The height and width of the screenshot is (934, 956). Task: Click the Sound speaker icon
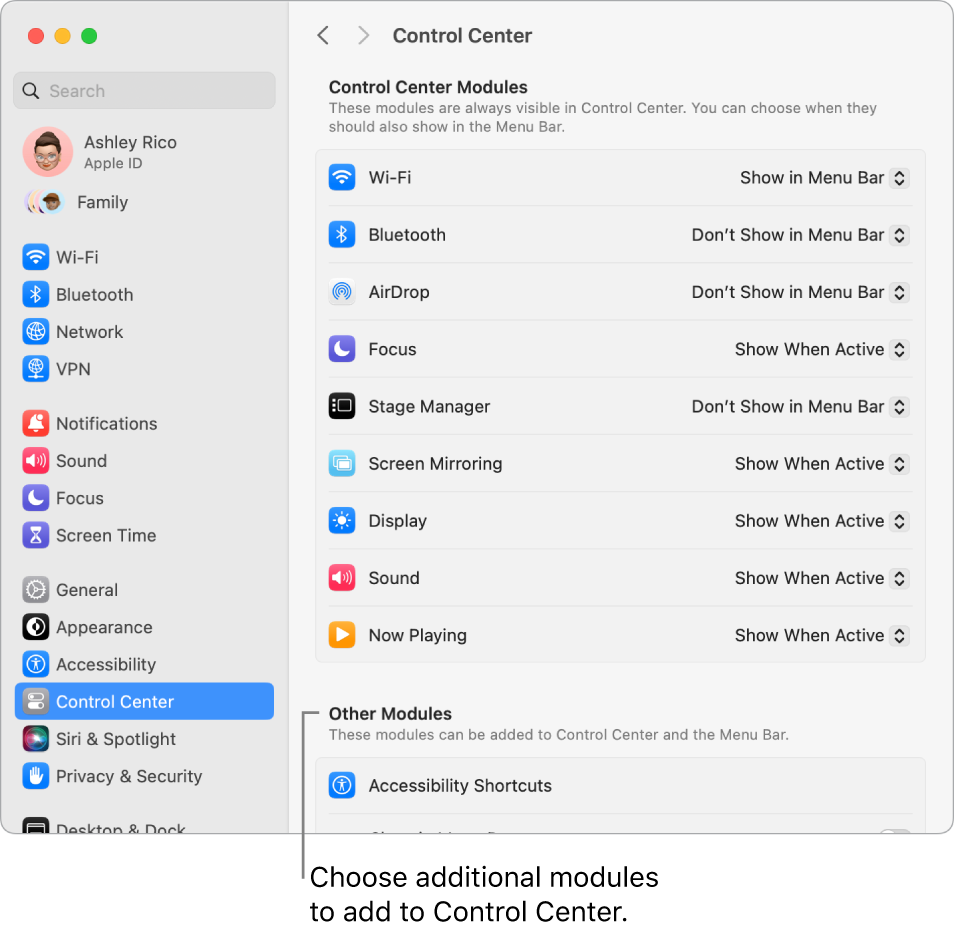pos(341,577)
